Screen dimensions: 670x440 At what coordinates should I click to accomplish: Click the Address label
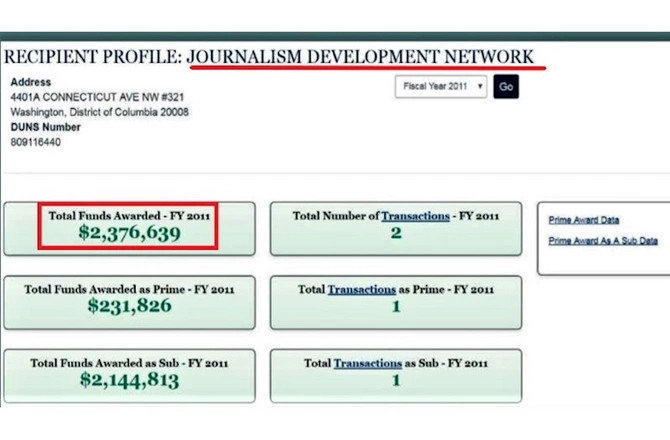31,82
